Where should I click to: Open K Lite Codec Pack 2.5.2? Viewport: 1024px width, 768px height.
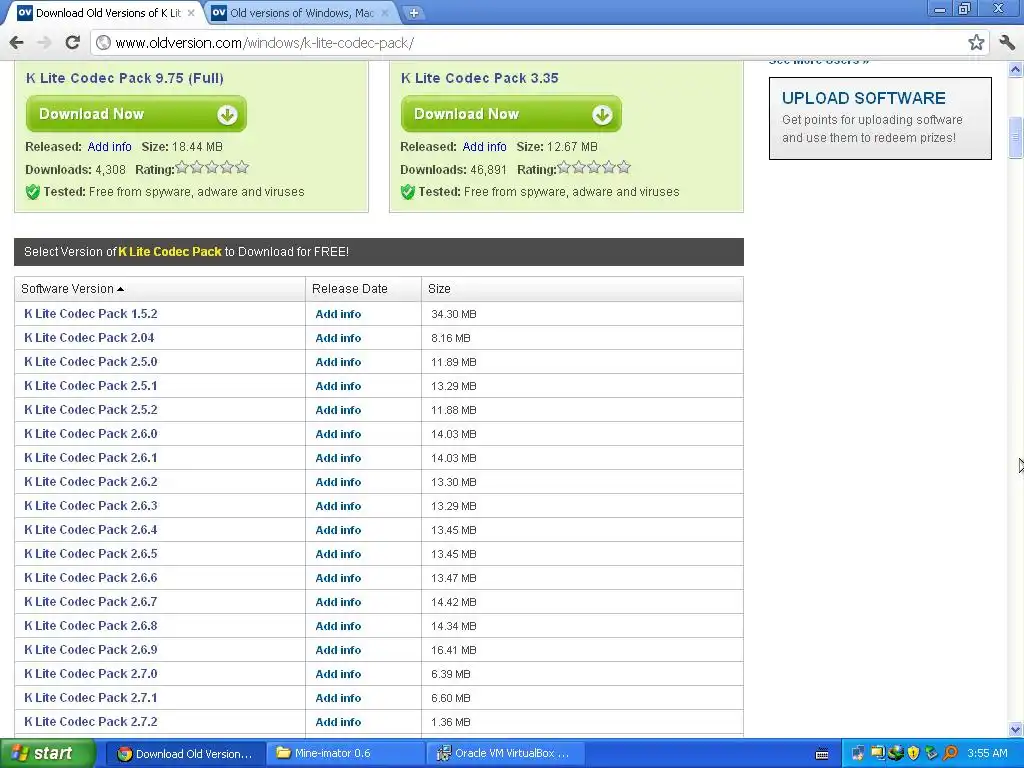[x=91, y=409]
